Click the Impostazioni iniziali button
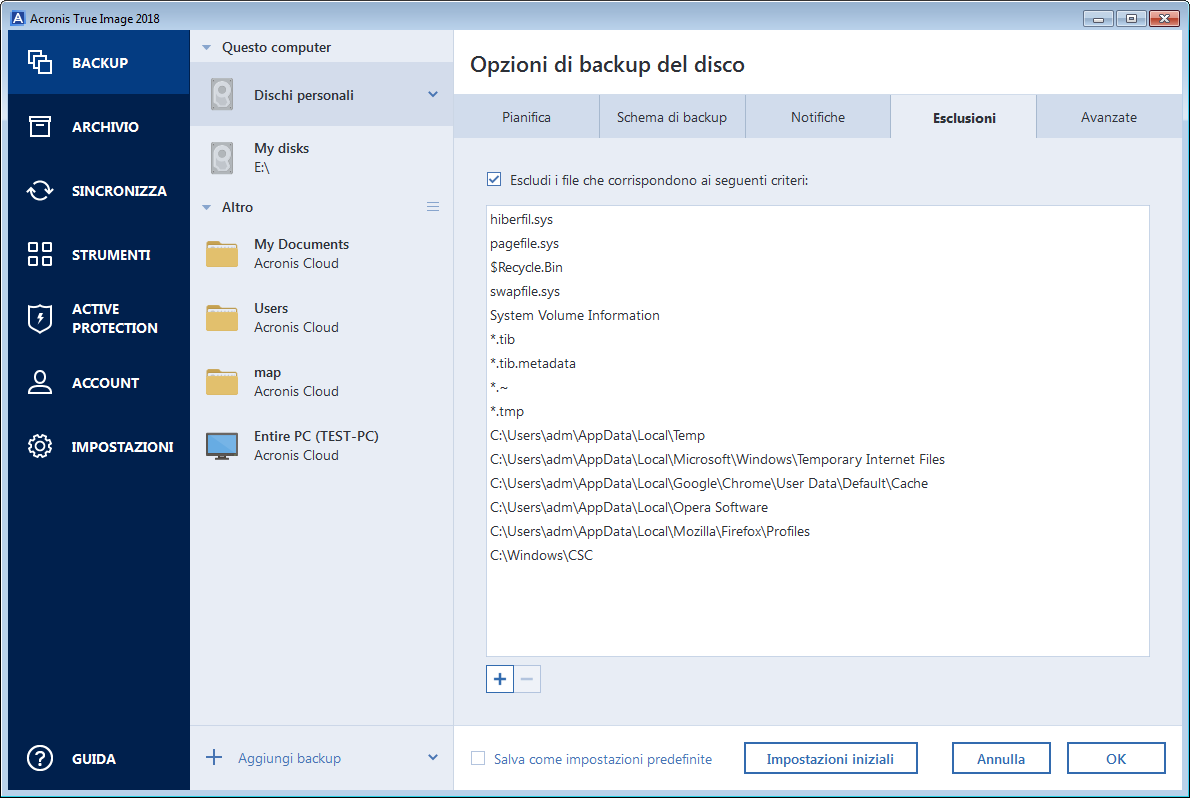This screenshot has width=1190, height=798. click(x=830, y=758)
